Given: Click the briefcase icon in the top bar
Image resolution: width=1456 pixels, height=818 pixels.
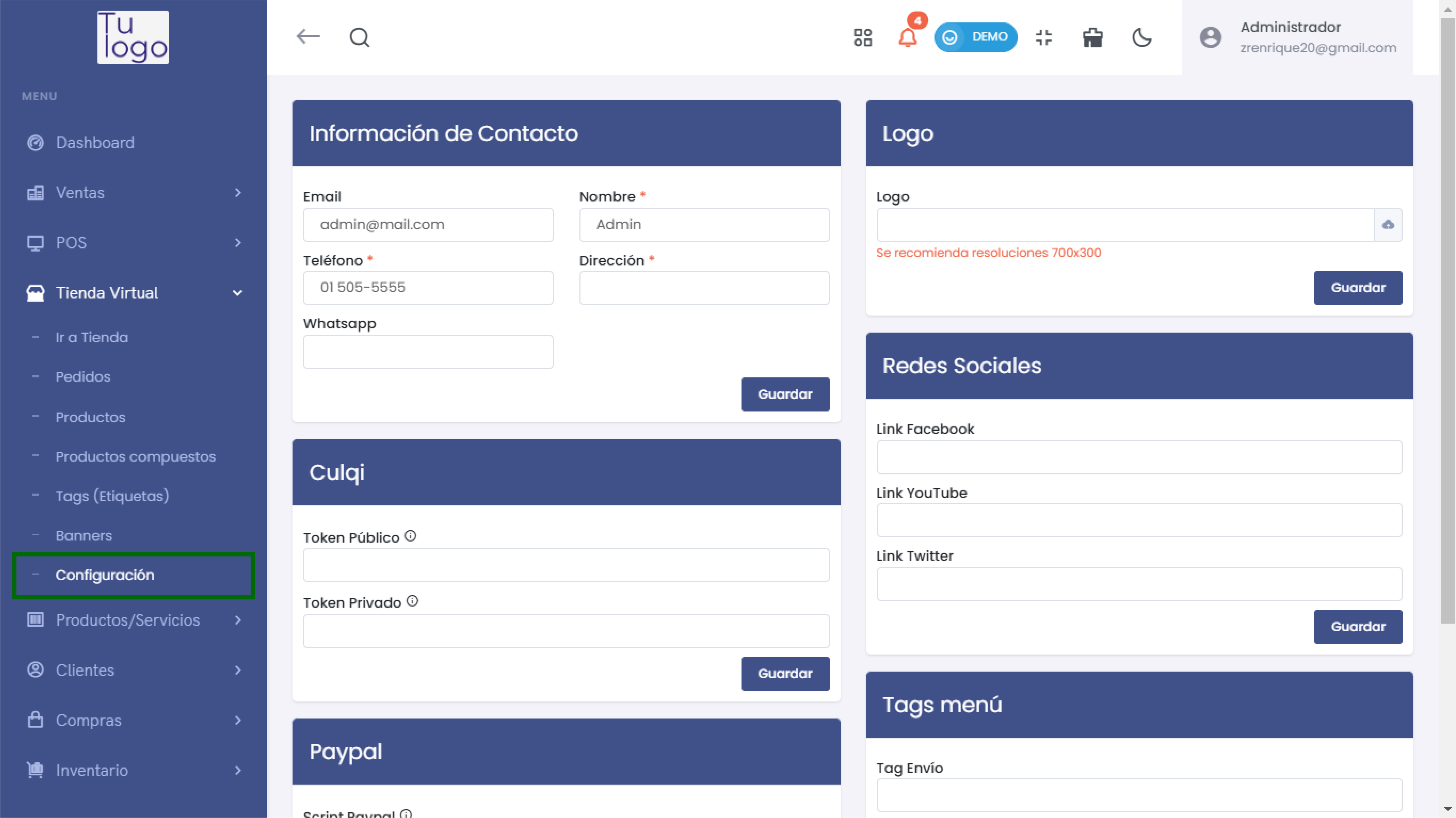Looking at the screenshot, I should pos(1092,37).
